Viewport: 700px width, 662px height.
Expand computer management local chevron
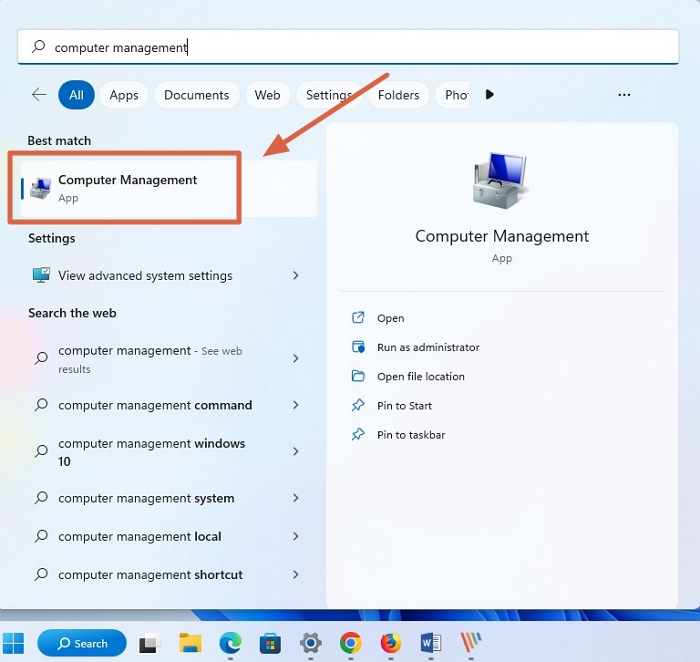296,536
